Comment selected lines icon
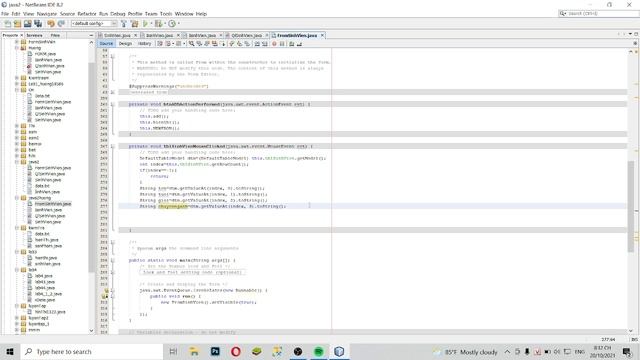This screenshot has height=360, width=640. (291, 44)
